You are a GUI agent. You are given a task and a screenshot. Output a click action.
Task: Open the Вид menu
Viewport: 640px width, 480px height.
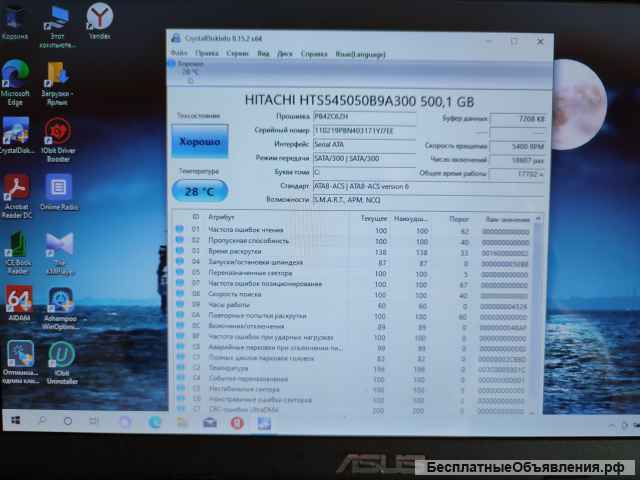pyautogui.click(x=263, y=53)
